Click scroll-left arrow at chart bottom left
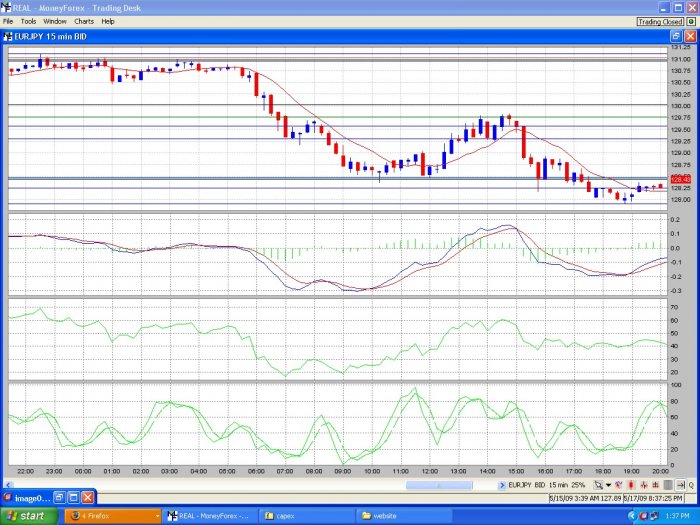 pos(8,485)
